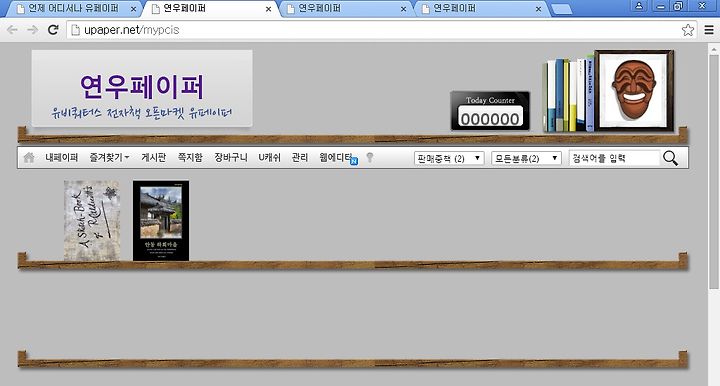Expand the 즐겨찾기 menu
The height and width of the screenshot is (386, 720).
(109, 157)
